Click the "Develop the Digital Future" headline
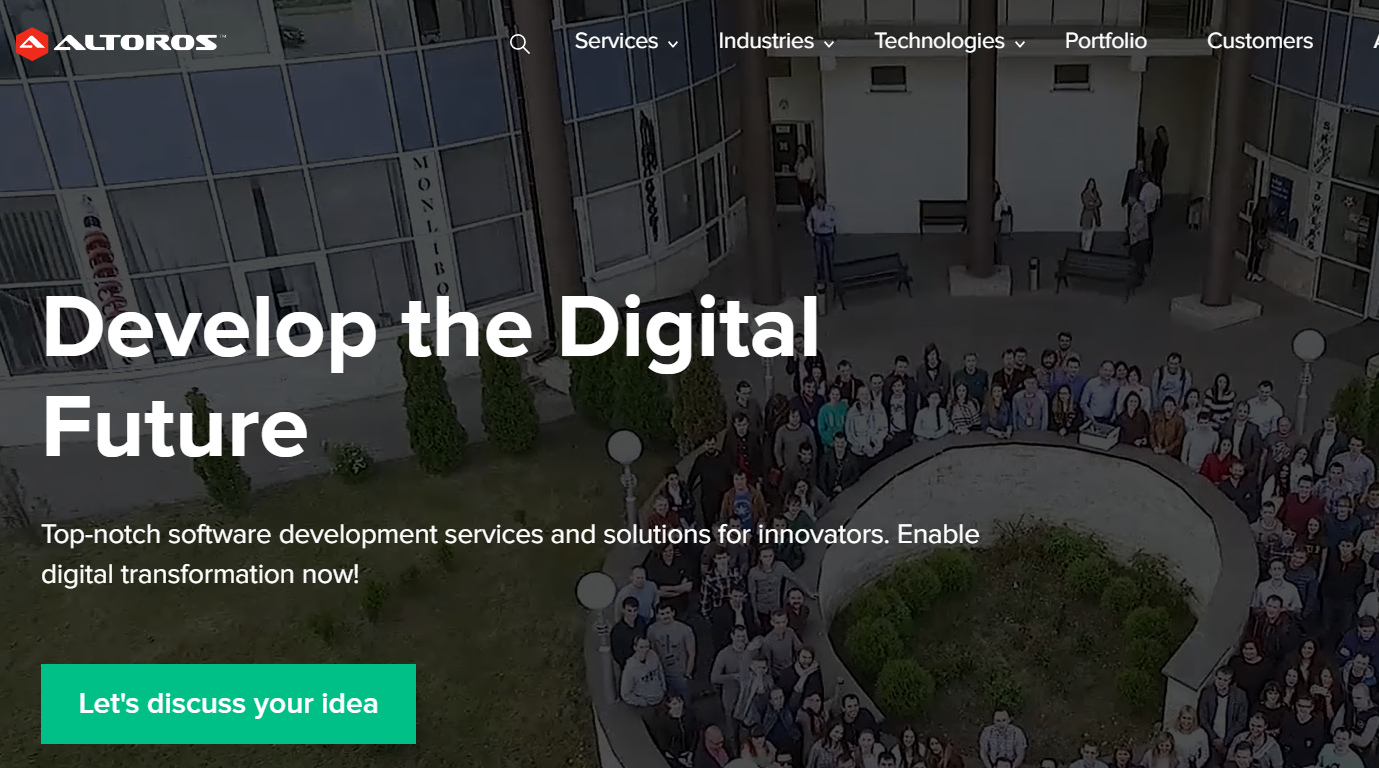The height and width of the screenshot is (768, 1379). click(x=431, y=377)
